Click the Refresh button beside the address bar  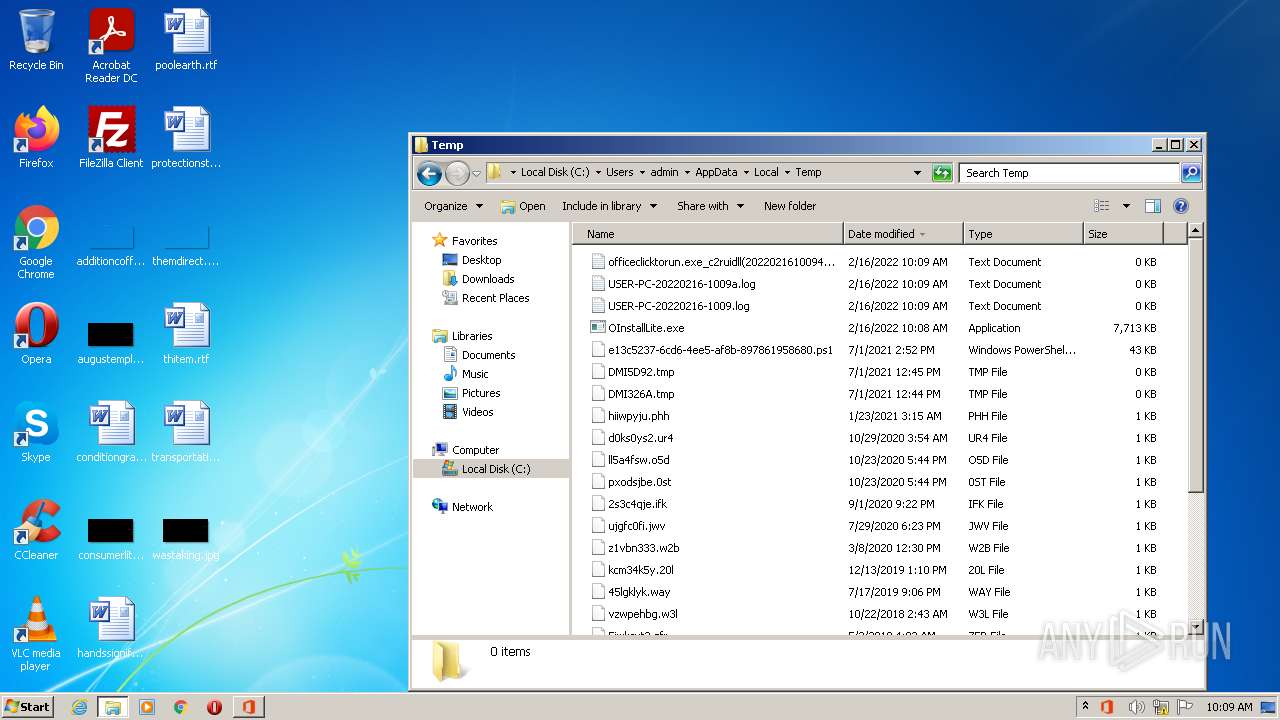(942, 173)
